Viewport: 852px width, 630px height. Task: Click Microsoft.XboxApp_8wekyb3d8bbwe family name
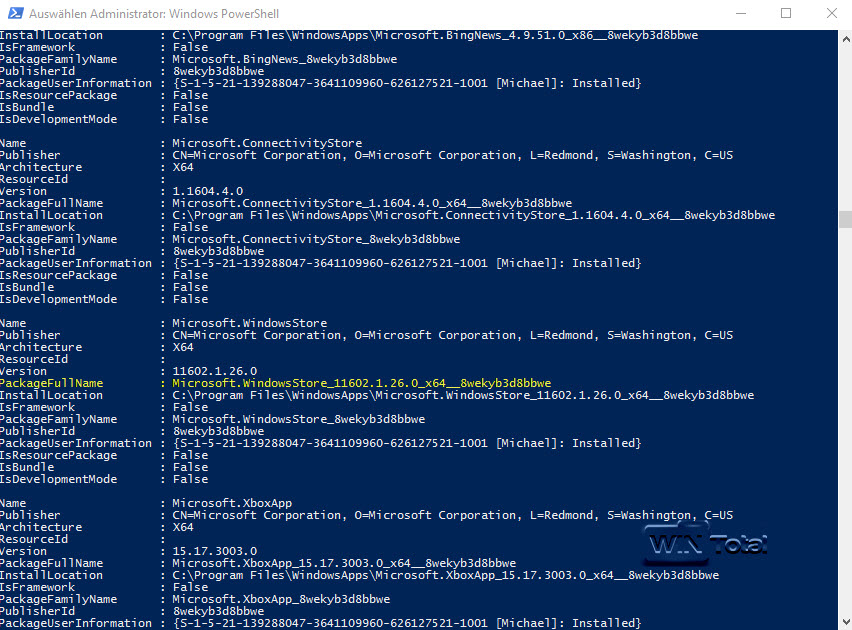pyautogui.click(x=281, y=599)
